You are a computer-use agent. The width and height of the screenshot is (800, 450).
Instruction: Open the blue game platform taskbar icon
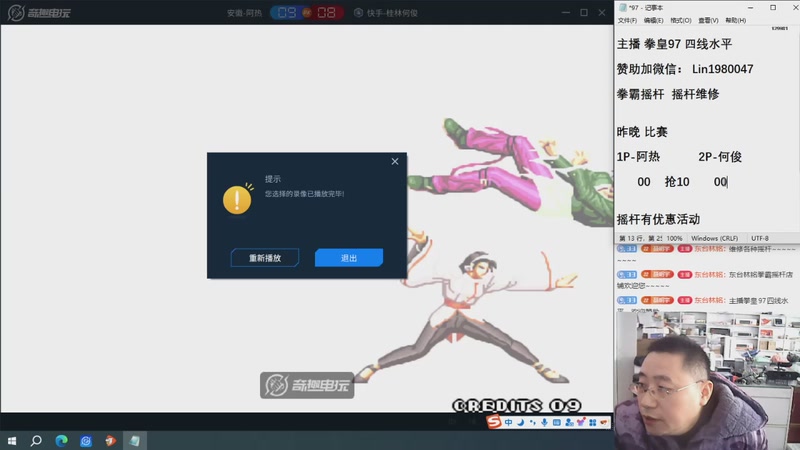coord(86,440)
